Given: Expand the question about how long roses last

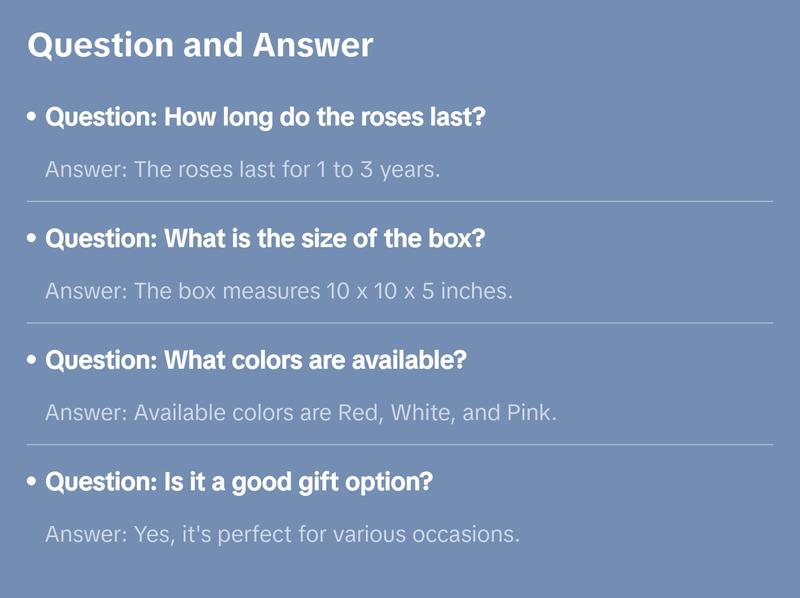Looking at the screenshot, I should pos(266,118).
